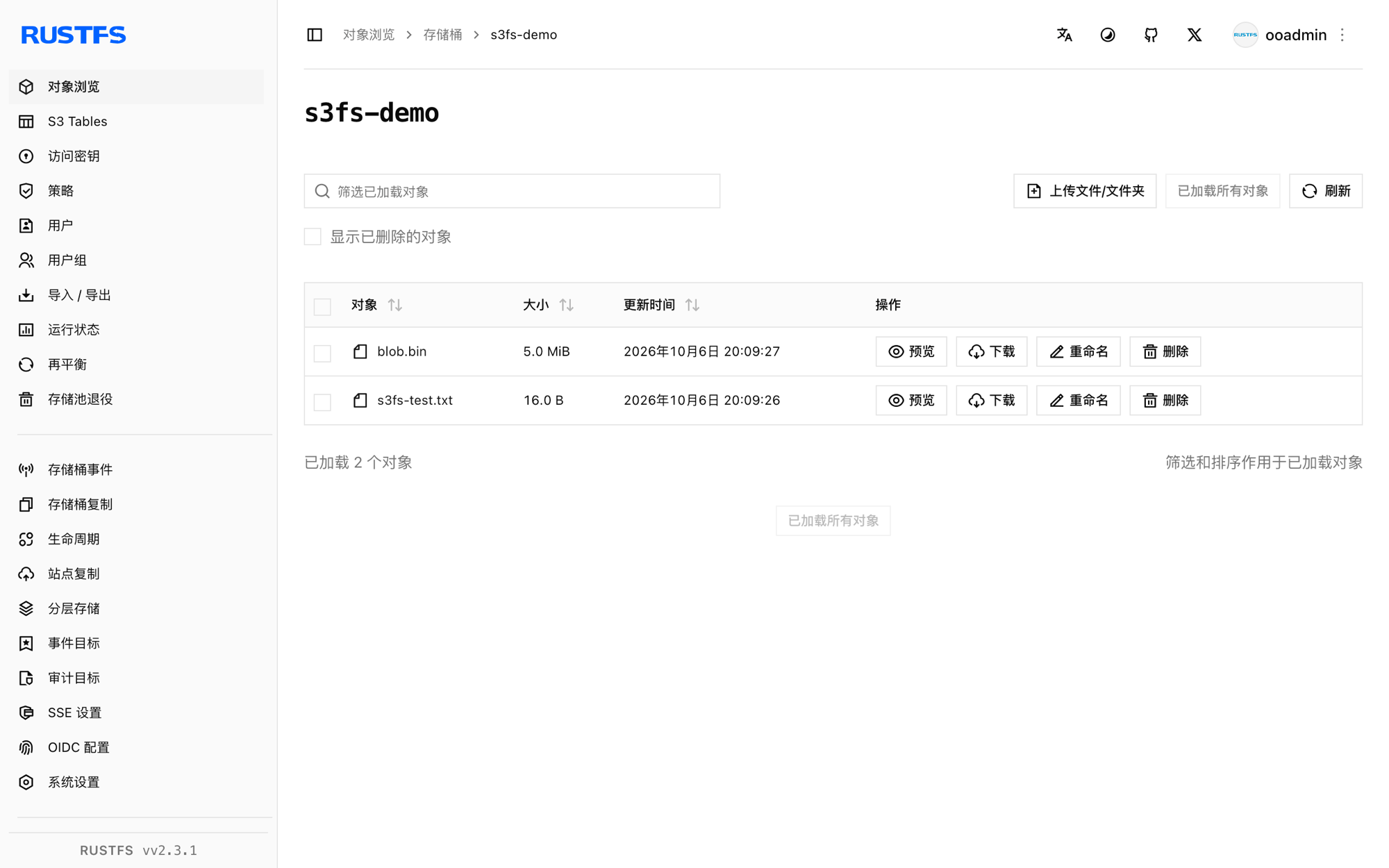Viewport: 1389px width, 868px height.
Task: Open 用户 users page
Action: [x=136, y=226]
